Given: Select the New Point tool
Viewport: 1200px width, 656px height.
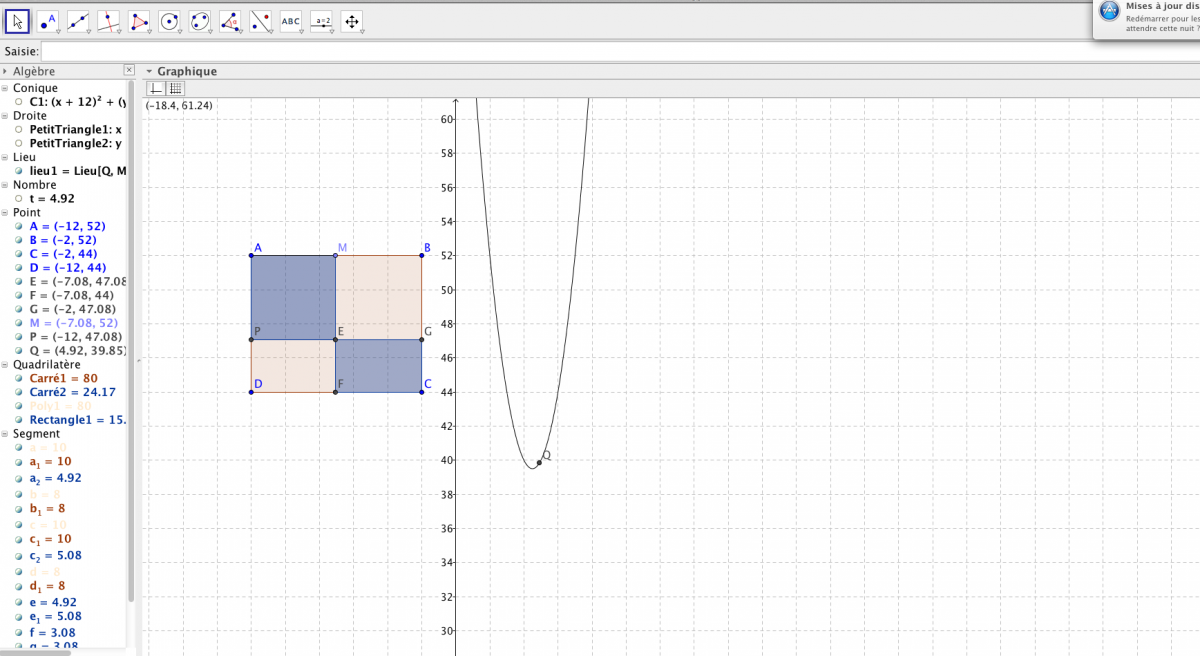Looking at the screenshot, I should tap(47, 20).
